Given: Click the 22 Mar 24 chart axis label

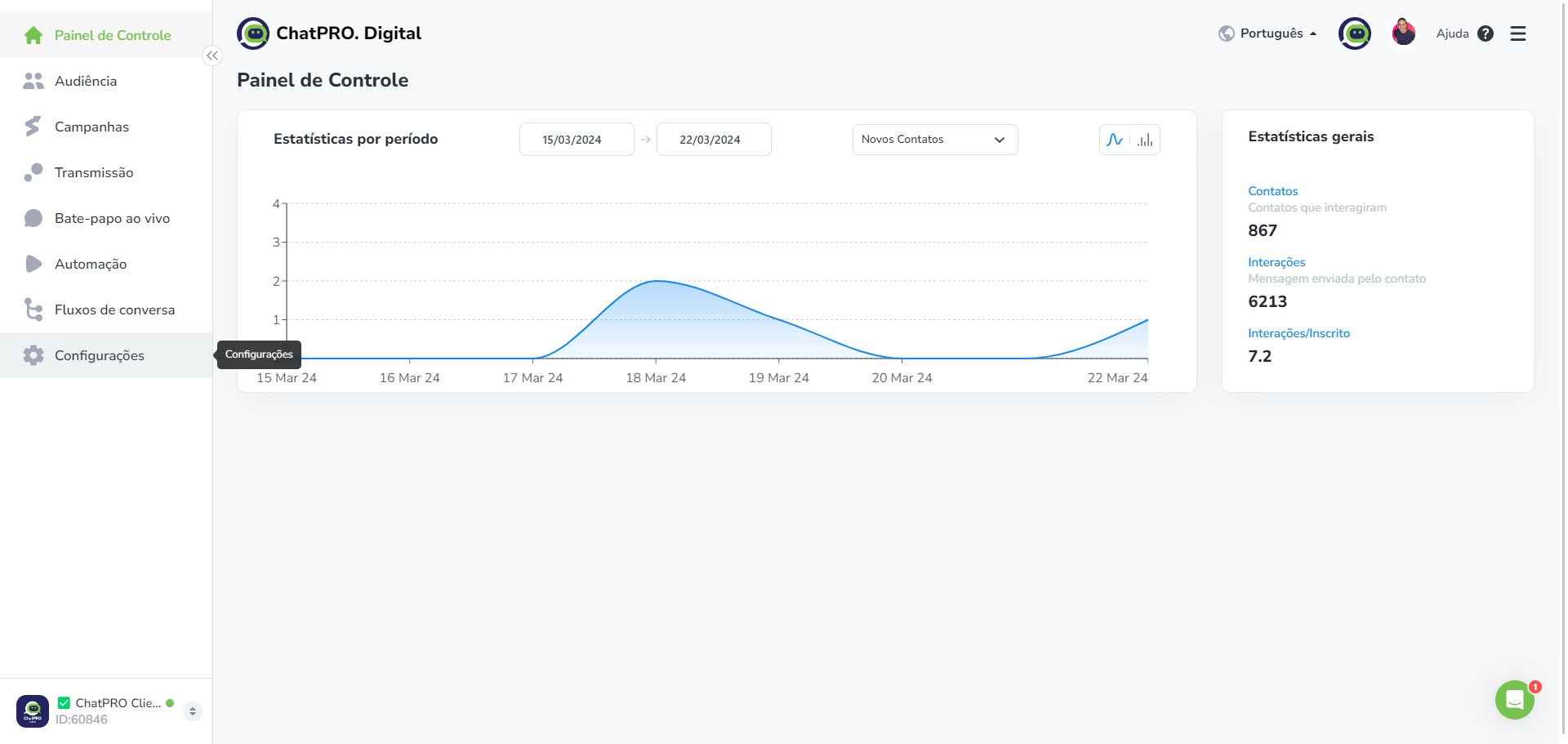Looking at the screenshot, I should click(1117, 378).
